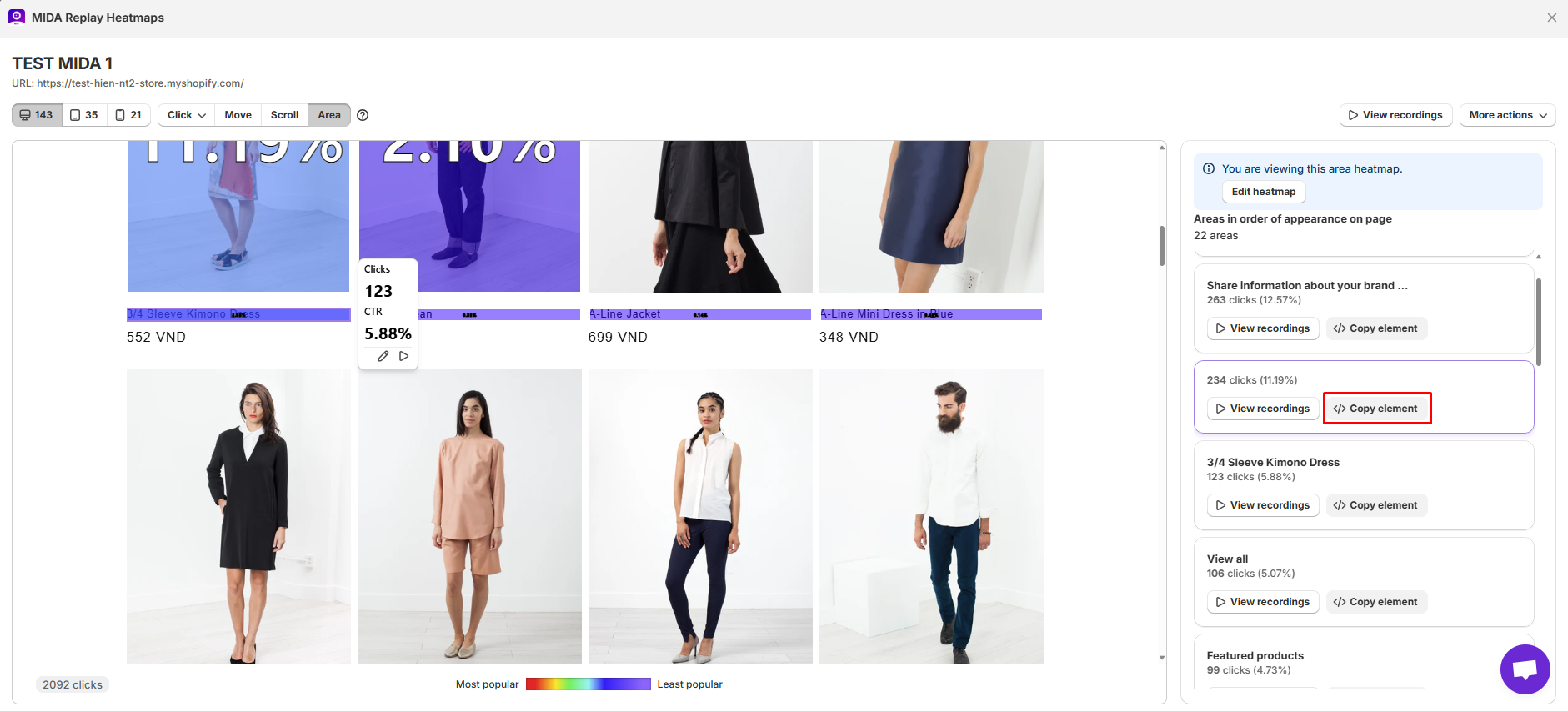Switch to the Scroll heatmap tab

point(284,115)
